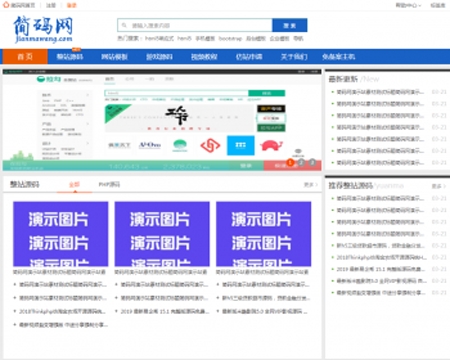The width and height of the screenshot is (450, 360).
Task: Click the 注册 link at top left
Action: pyautogui.click(x=51, y=5)
